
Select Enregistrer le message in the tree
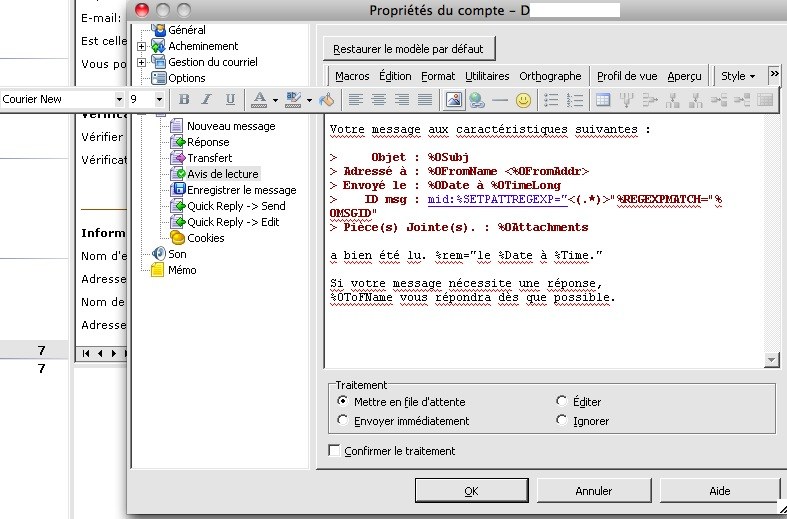tap(241, 190)
